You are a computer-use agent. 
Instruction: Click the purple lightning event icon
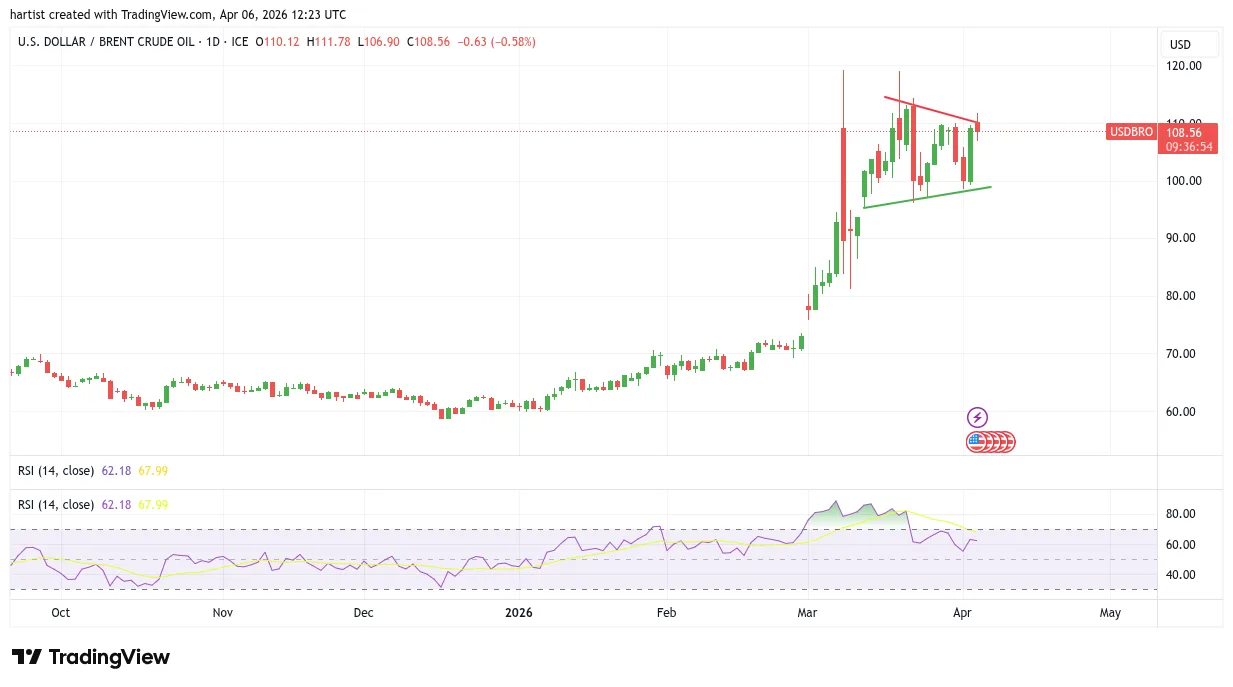point(978,417)
